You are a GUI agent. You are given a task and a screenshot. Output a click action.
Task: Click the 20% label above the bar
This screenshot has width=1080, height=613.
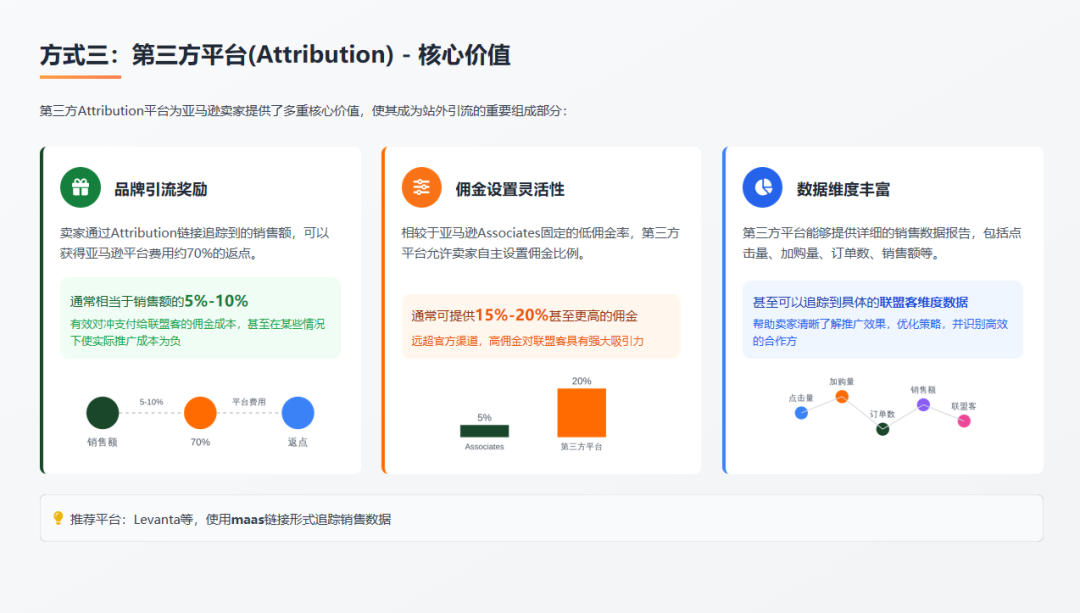click(x=581, y=381)
